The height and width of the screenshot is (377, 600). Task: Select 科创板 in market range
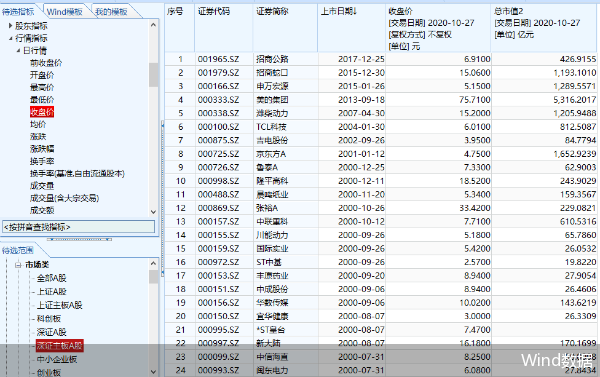pyautogui.click(x=49, y=318)
